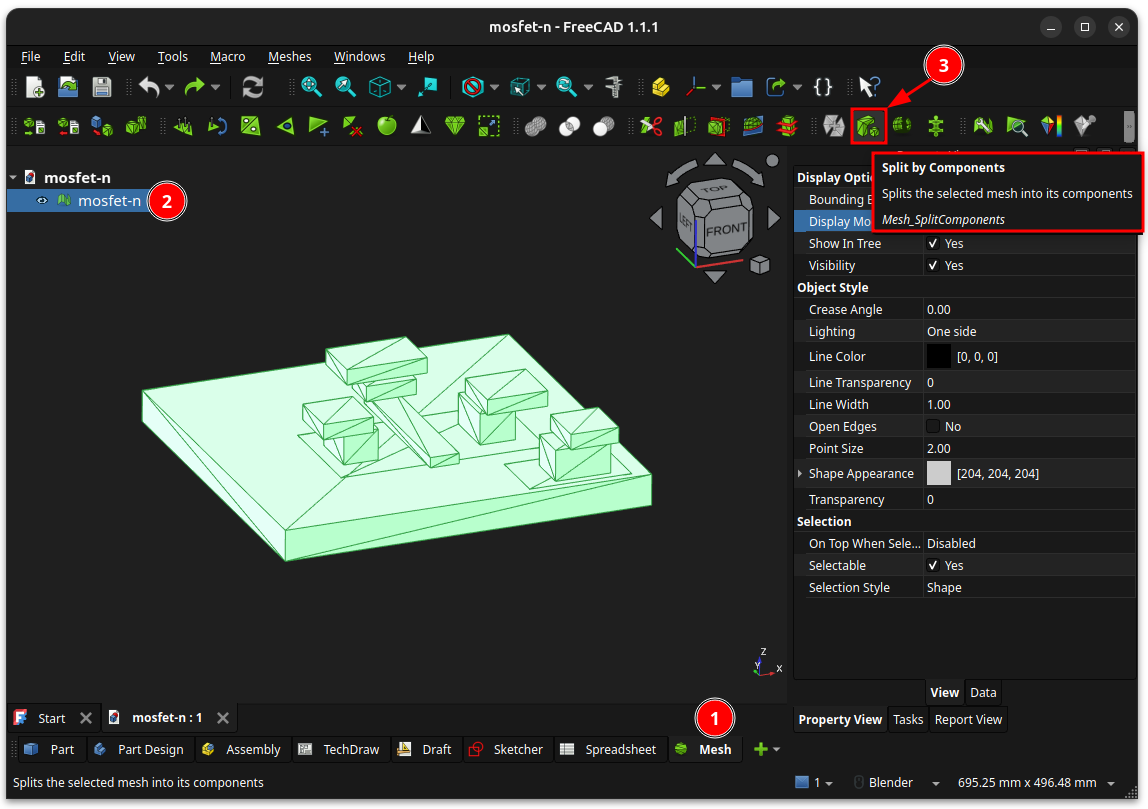The height and width of the screenshot is (809, 1148).
Task: Undo the last action
Action: click(x=149, y=87)
